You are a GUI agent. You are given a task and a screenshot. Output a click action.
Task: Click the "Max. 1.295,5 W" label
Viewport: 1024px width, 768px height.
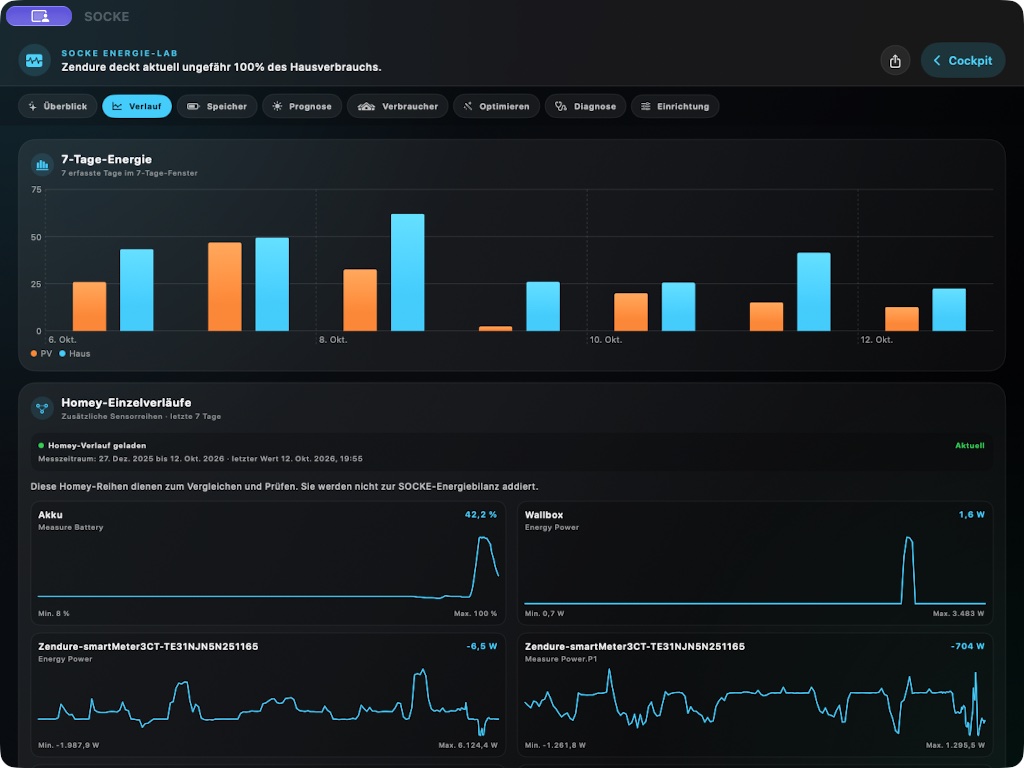(x=955, y=745)
